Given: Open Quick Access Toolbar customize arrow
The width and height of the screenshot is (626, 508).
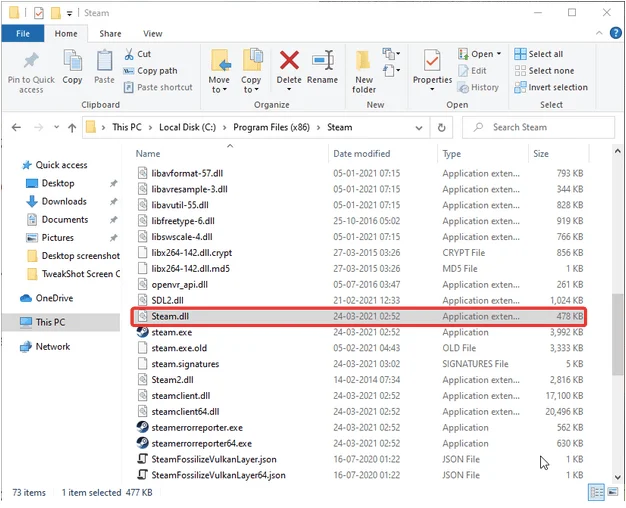Looking at the screenshot, I should (69, 13).
